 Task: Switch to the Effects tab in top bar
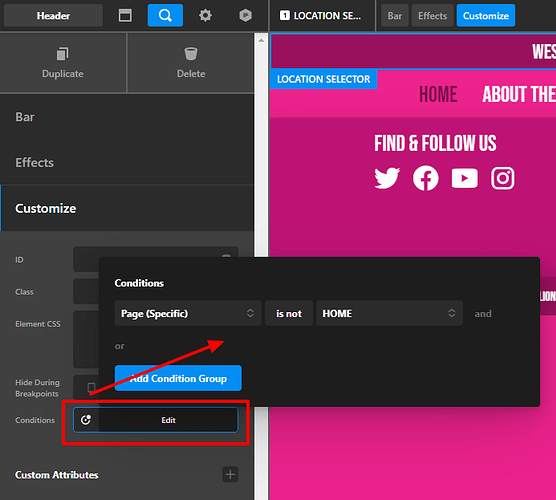(432, 16)
